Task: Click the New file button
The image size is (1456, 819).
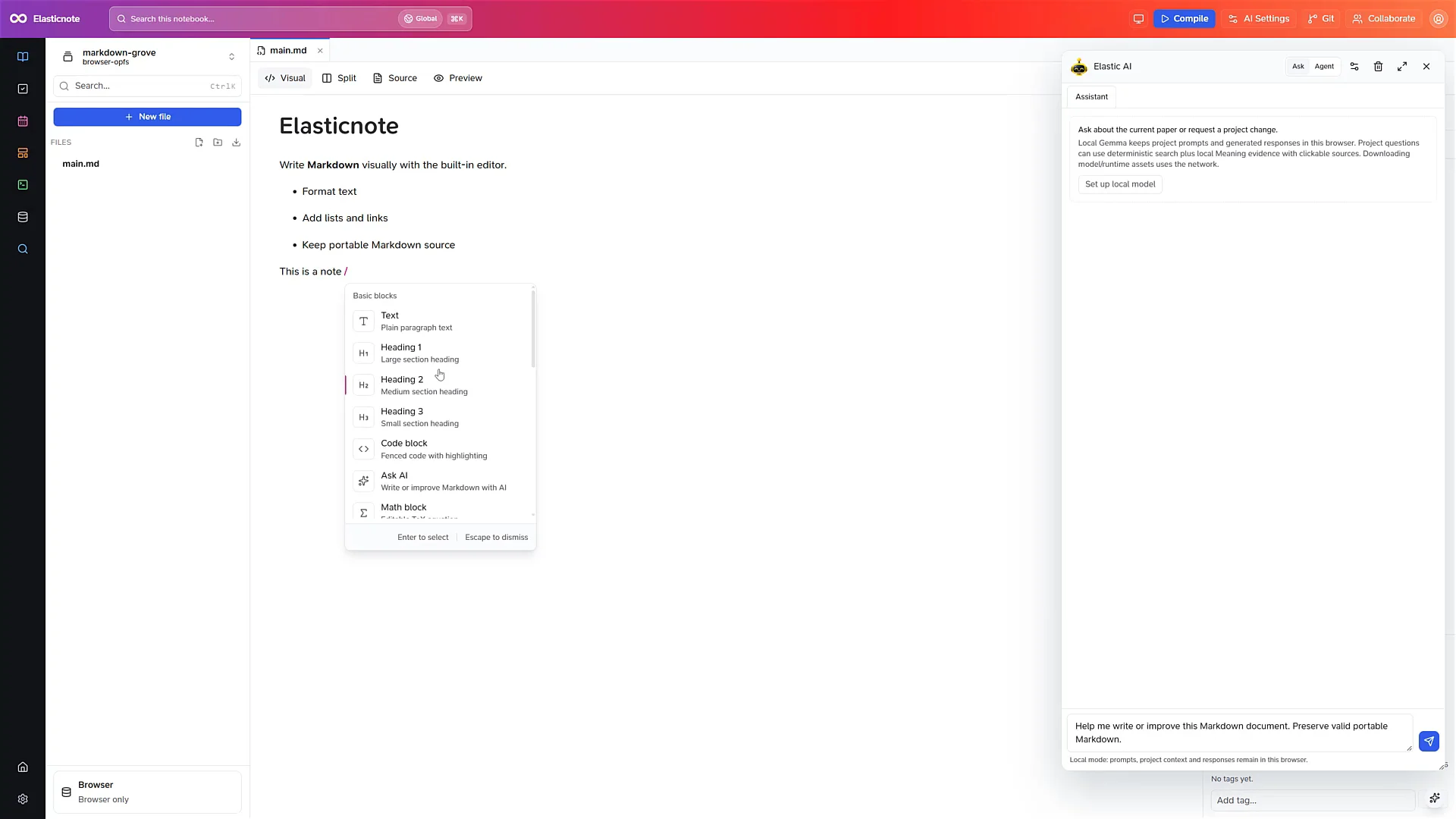Action: coord(147,117)
